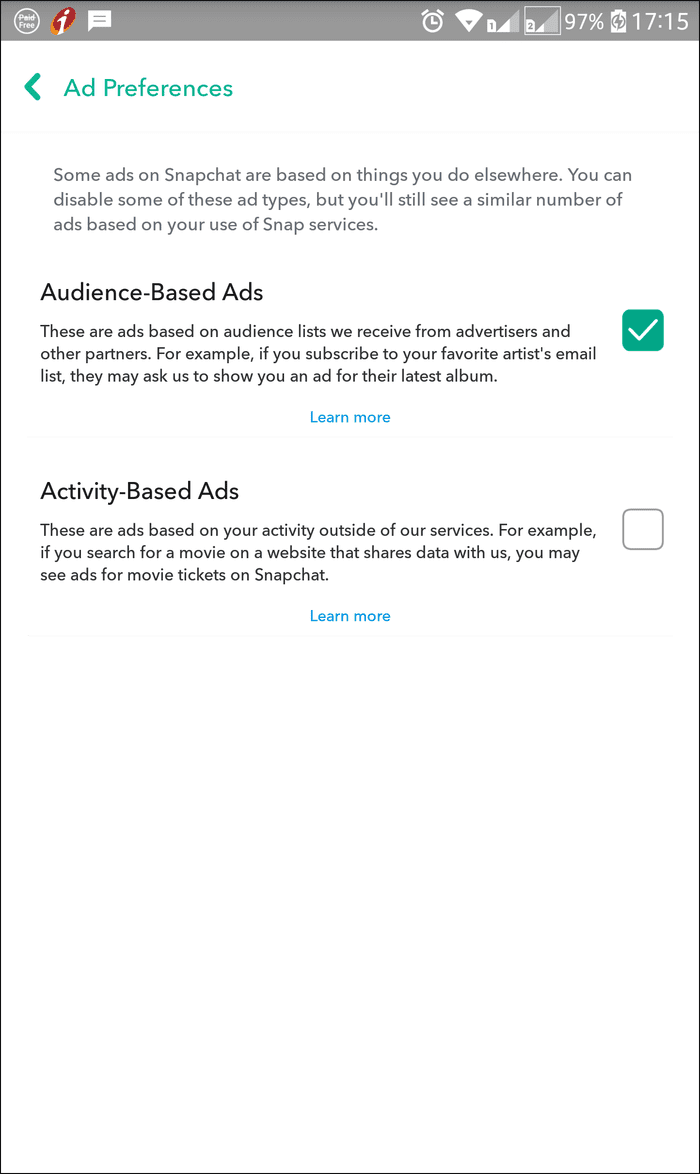Tap the Ad Preferences title
700x1174 pixels.
coord(148,88)
